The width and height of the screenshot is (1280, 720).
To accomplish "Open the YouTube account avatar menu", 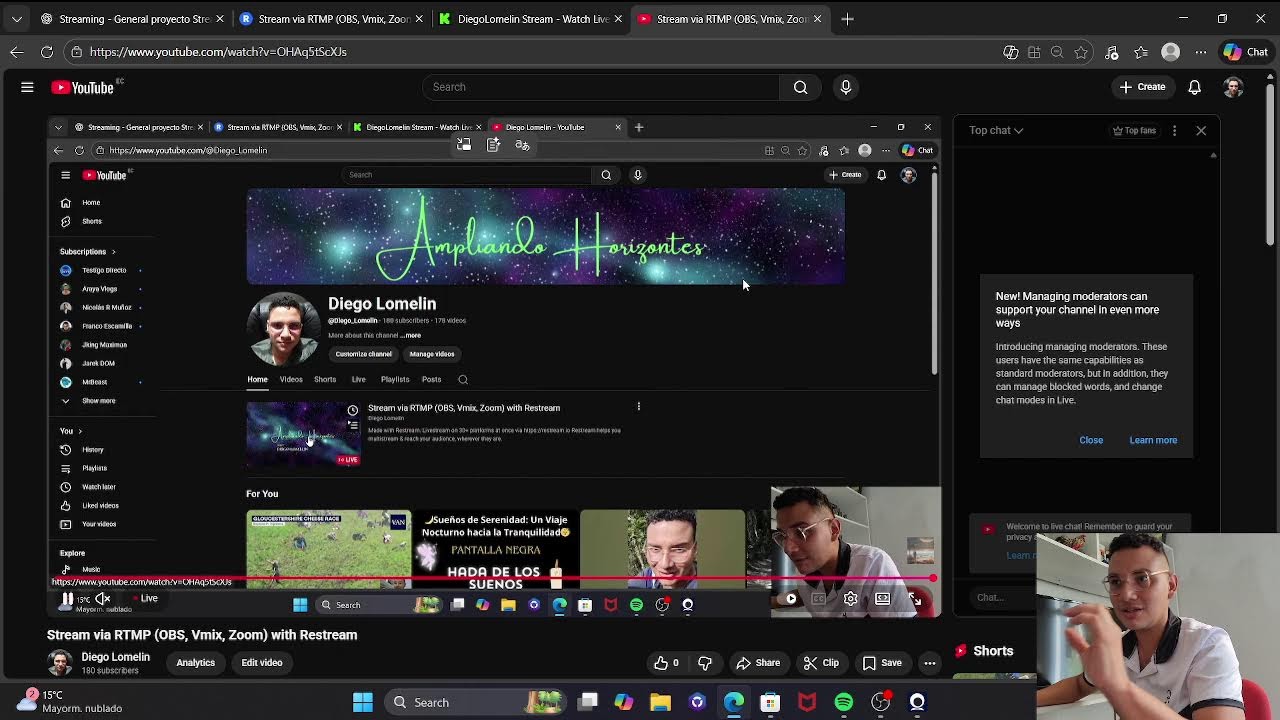I will [1233, 87].
